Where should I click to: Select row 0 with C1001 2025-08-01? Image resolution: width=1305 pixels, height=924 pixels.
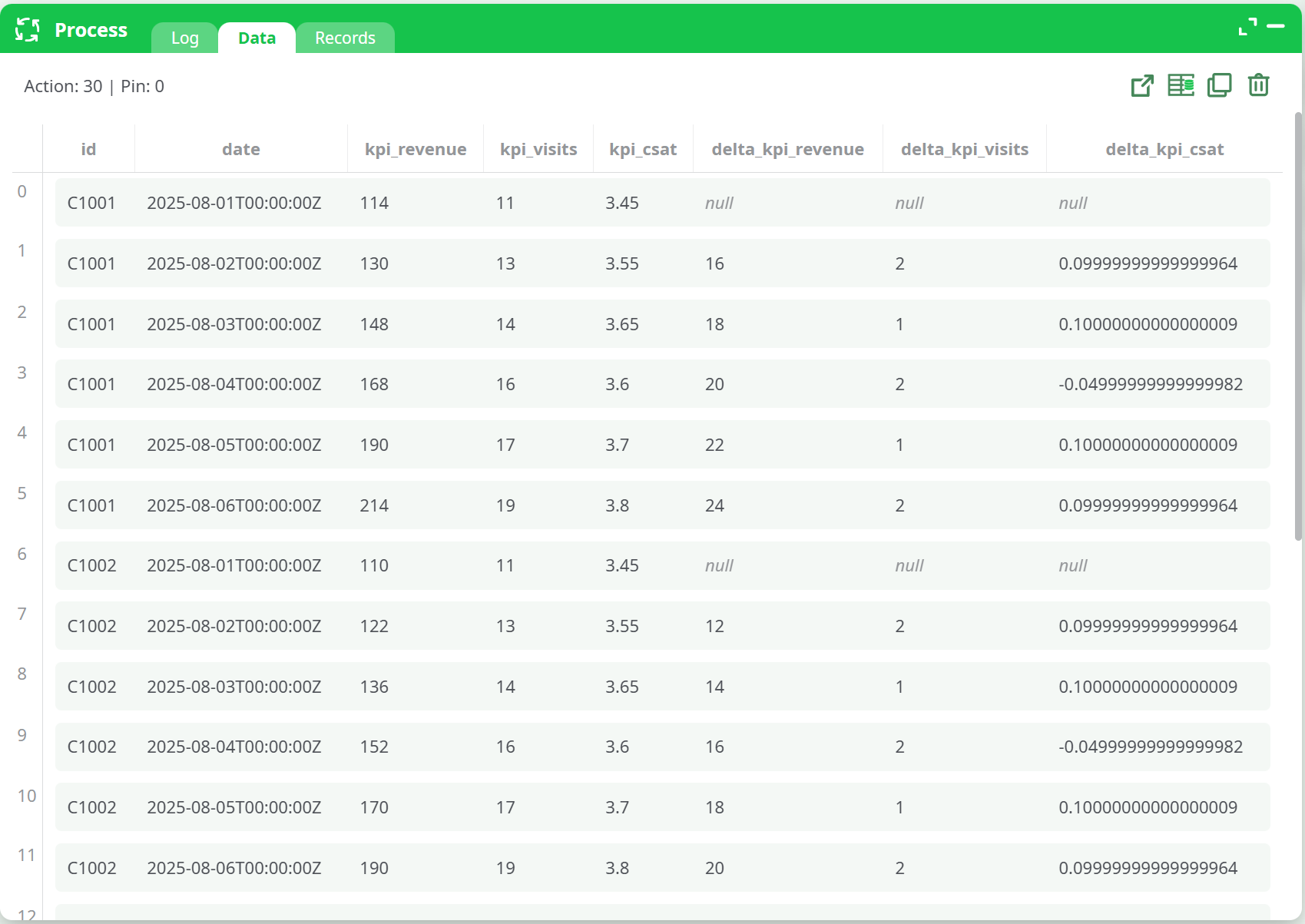(662, 203)
